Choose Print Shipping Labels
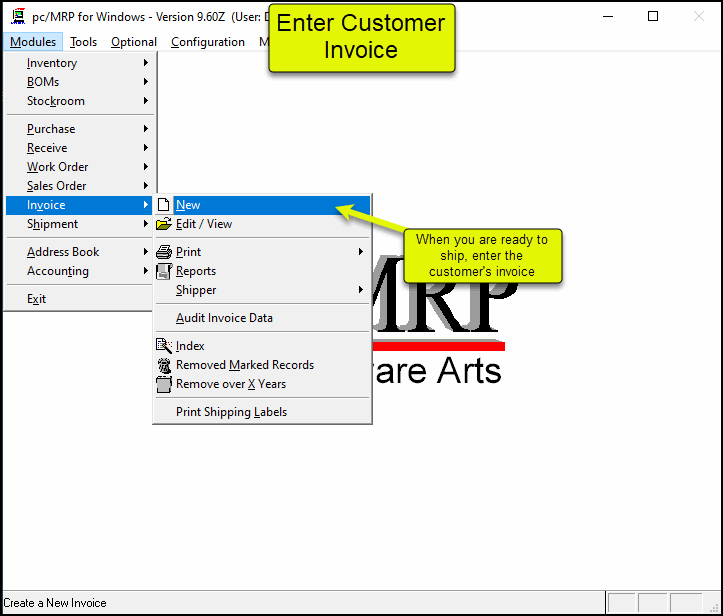This screenshot has height=616, width=723. (262, 412)
